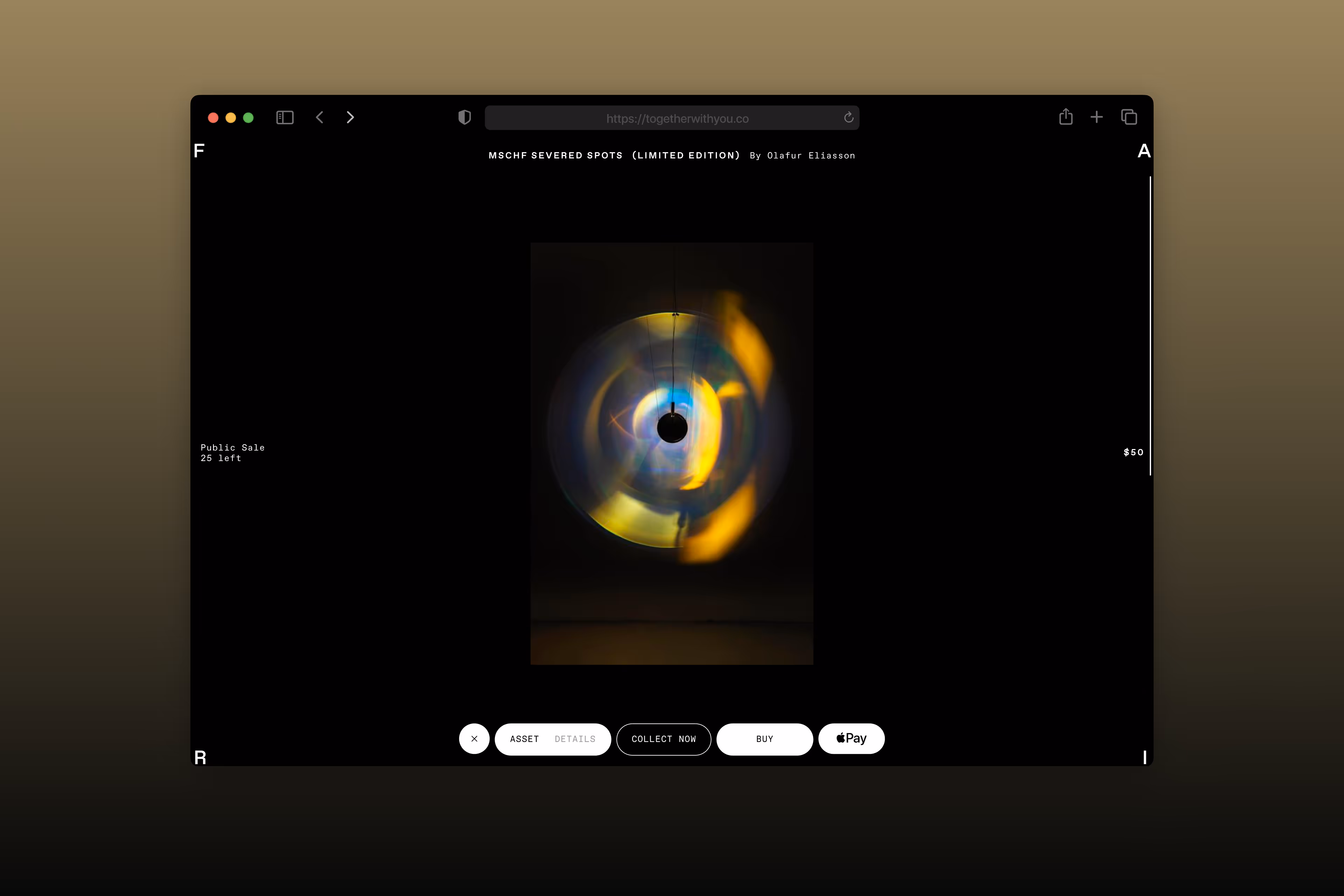Click the privacy shield icon
Viewport: 1344px width, 896px height.
point(464,118)
